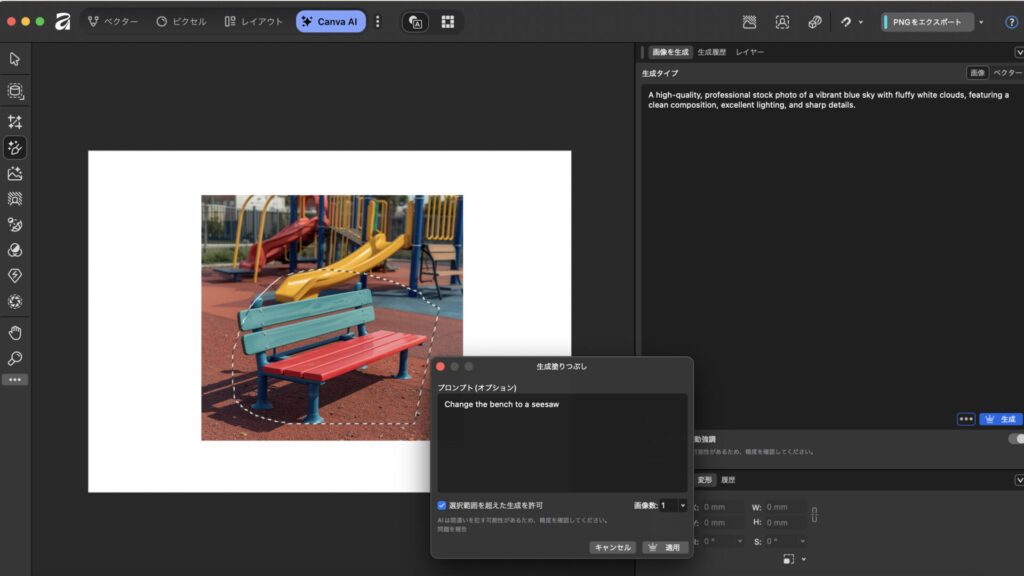Screen dimensions: 1024x576
Task: Click the キャンセル button
Action: pyautogui.click(x=612, y=548)
